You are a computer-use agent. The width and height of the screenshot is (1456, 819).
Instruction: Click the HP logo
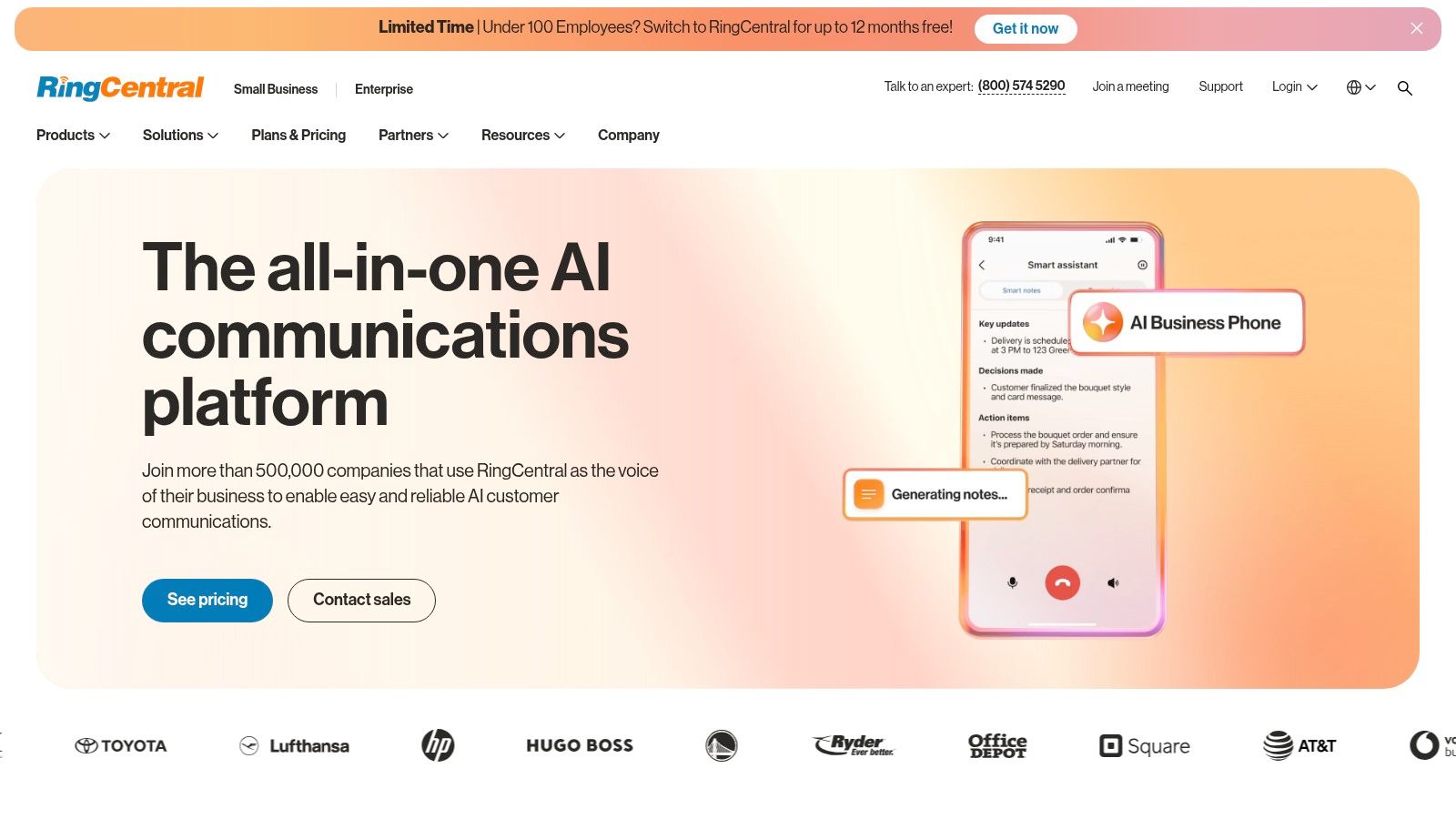pos(438,745)
